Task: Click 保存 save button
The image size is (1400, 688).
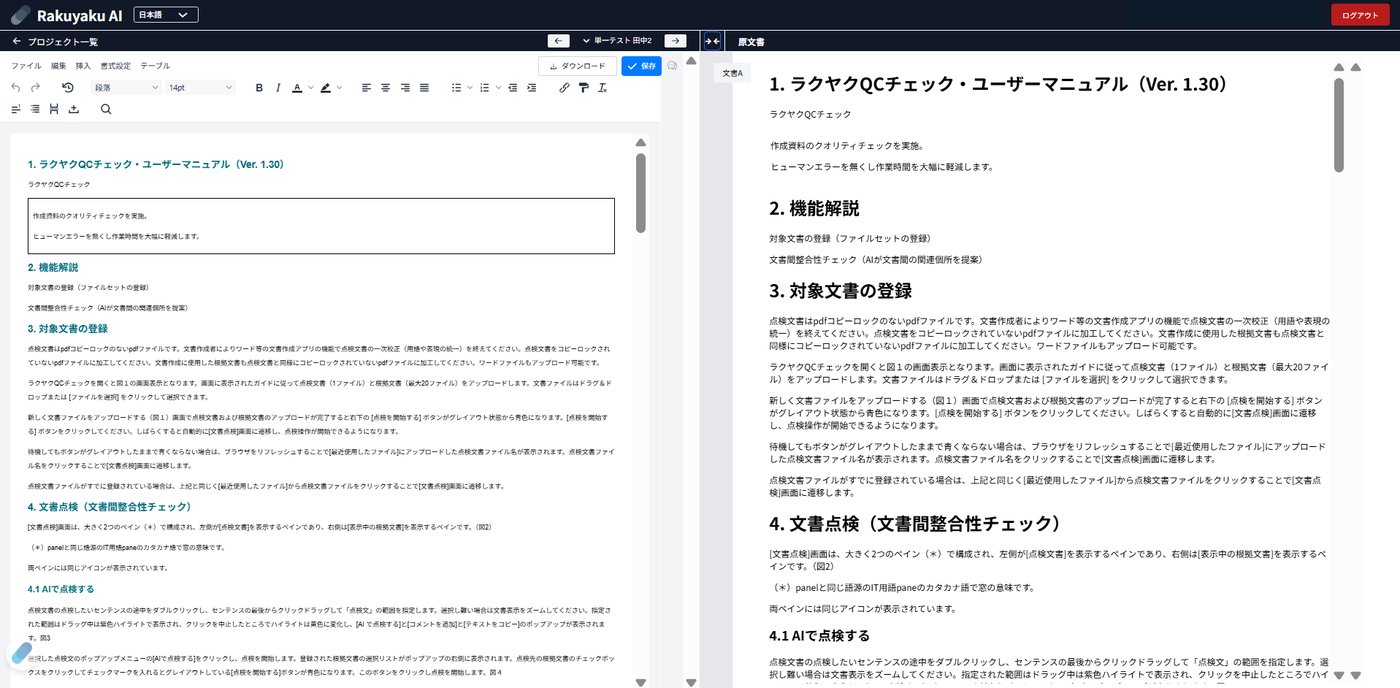Action: pyautogui.click(x=641, y=66)
